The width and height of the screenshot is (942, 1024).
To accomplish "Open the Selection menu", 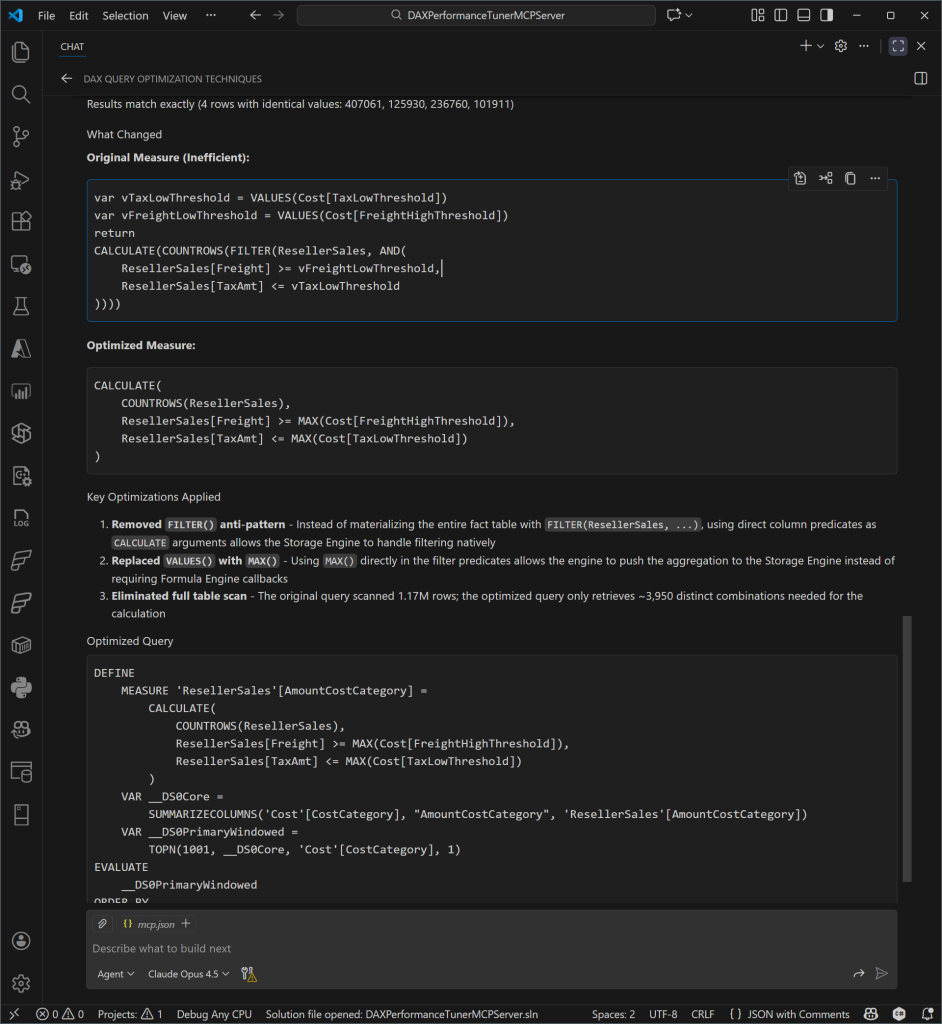I will (125, 16).
